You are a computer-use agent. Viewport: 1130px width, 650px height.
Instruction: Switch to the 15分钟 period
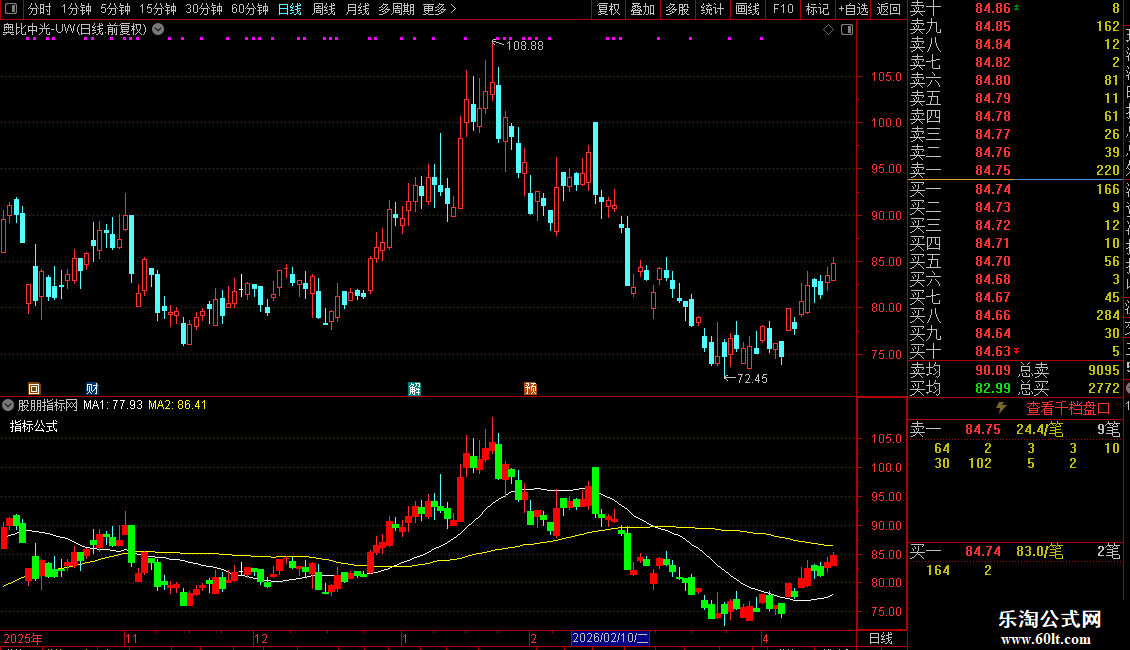point(158,9)
